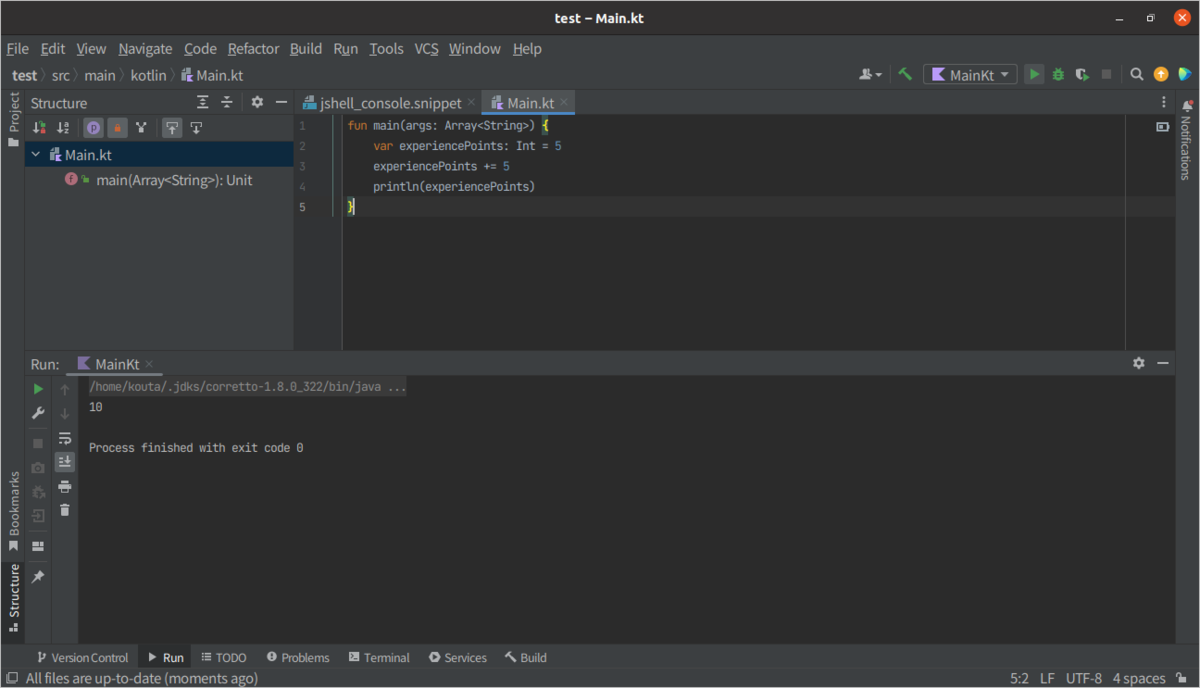Restore layout icon in Run panel
1200x688 pixels.
[x=38, y=546]
